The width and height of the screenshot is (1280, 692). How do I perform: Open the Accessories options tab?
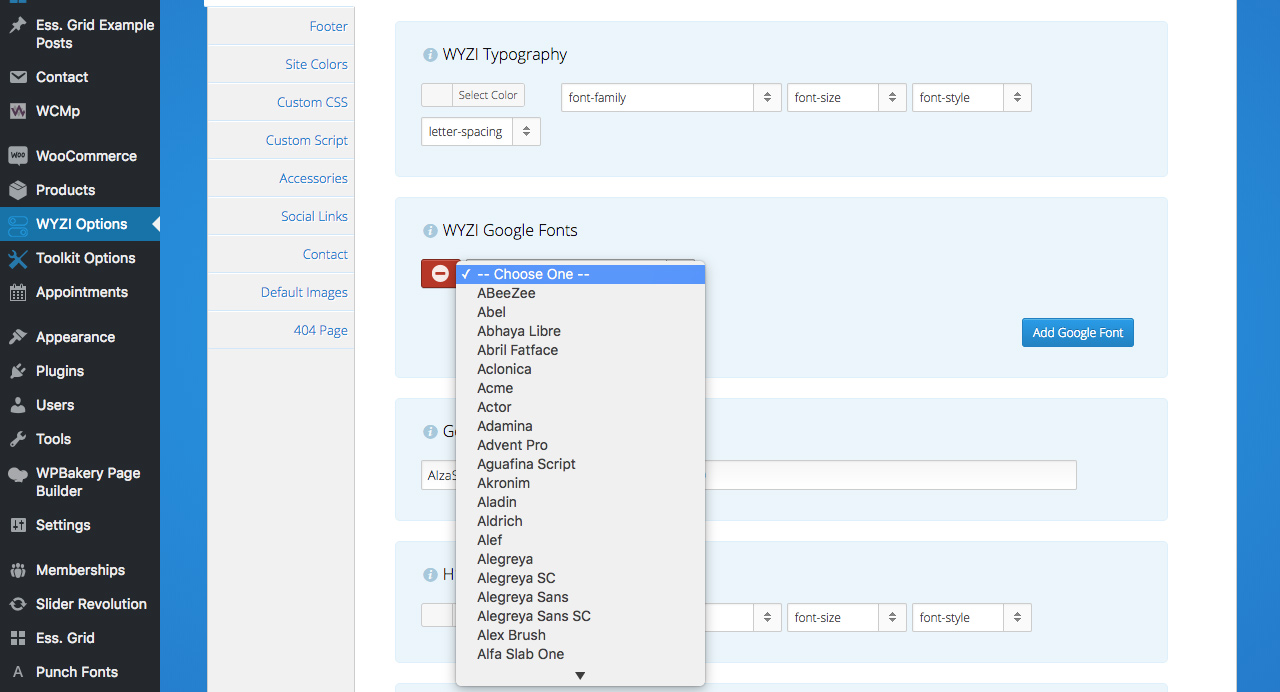281,178
